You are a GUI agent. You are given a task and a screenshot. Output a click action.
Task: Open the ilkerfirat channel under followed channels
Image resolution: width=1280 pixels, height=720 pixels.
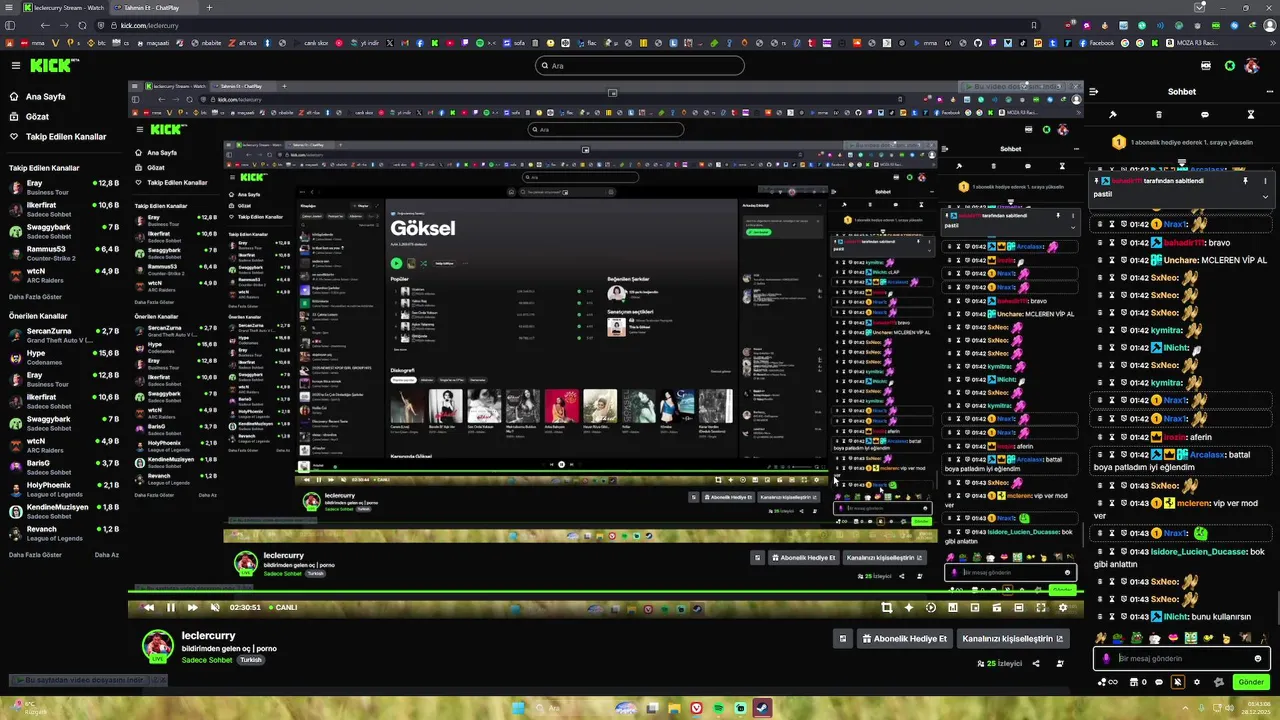coord(64,209)
